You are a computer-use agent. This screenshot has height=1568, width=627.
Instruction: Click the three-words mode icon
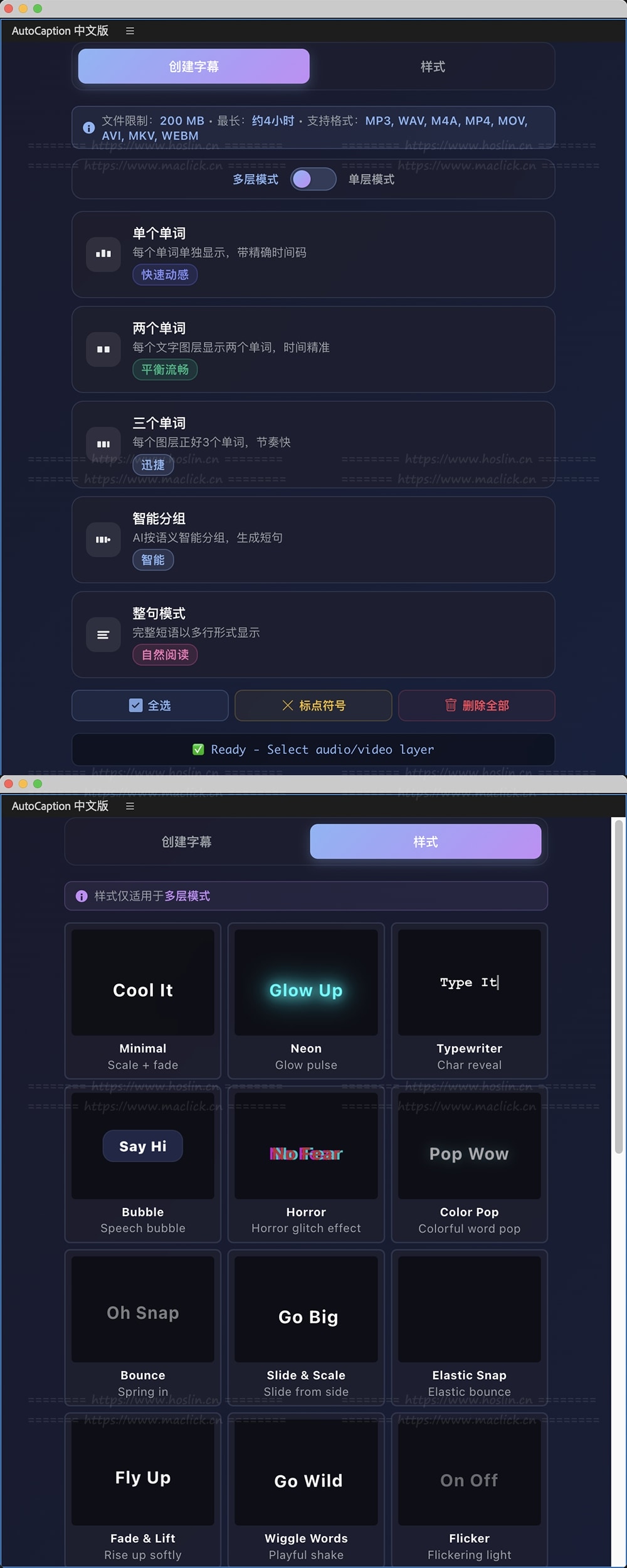(x=103, y=444)
